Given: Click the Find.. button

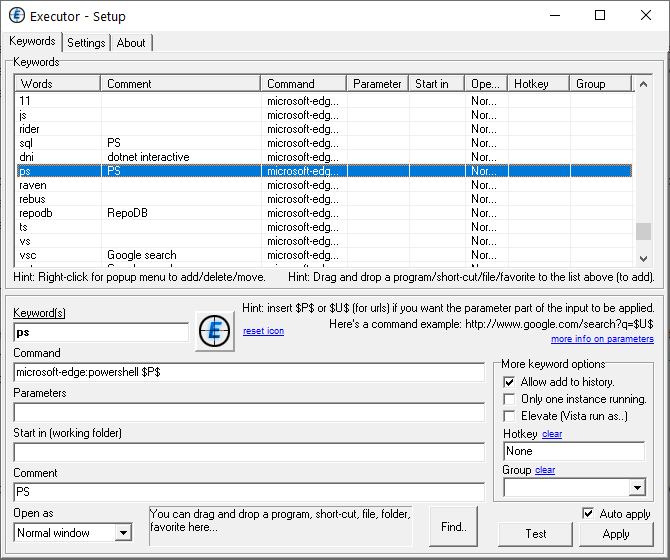Looking at the screenshot, I should pyautogui.click(x=453, y=527).
